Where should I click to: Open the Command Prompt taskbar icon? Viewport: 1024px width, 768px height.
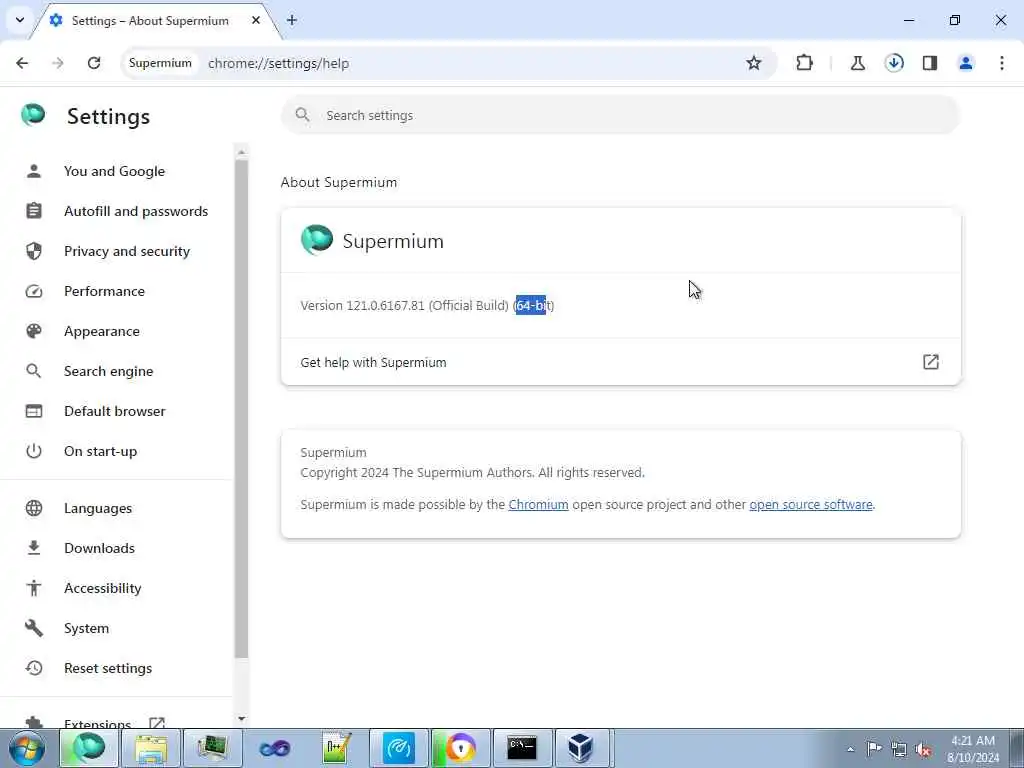click(x=522, y=748)
